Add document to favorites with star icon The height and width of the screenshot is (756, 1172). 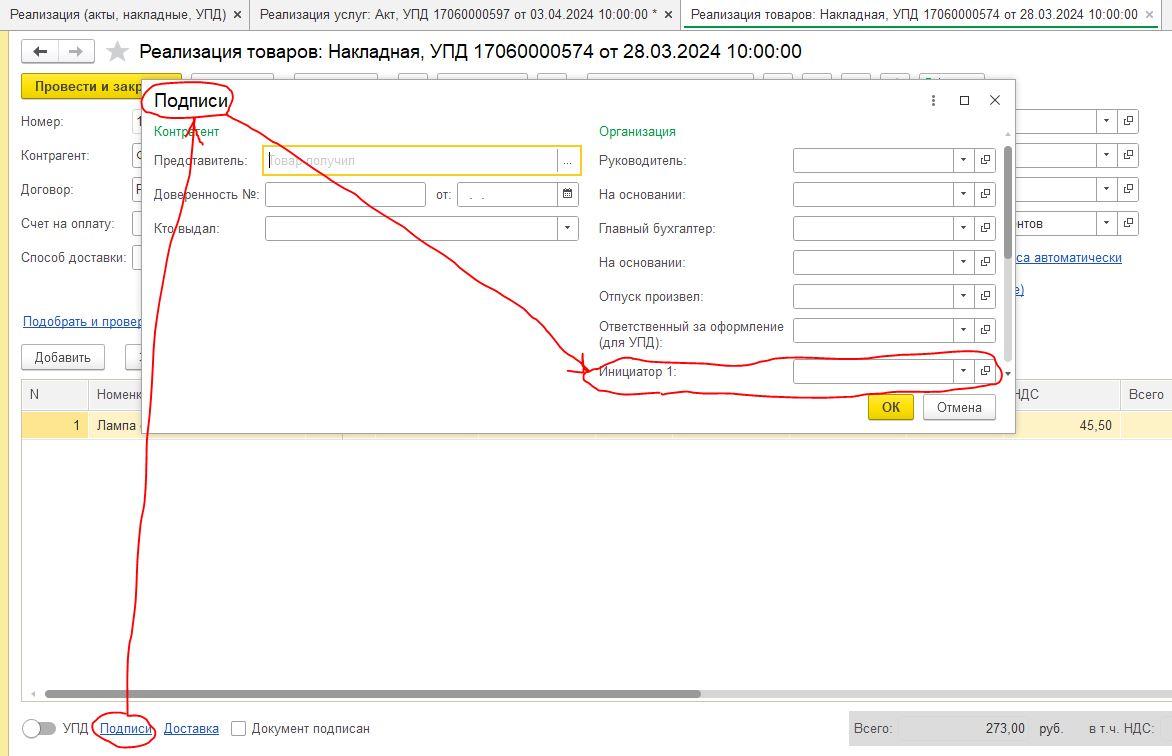pyautogui.click(x=118, y=52)
